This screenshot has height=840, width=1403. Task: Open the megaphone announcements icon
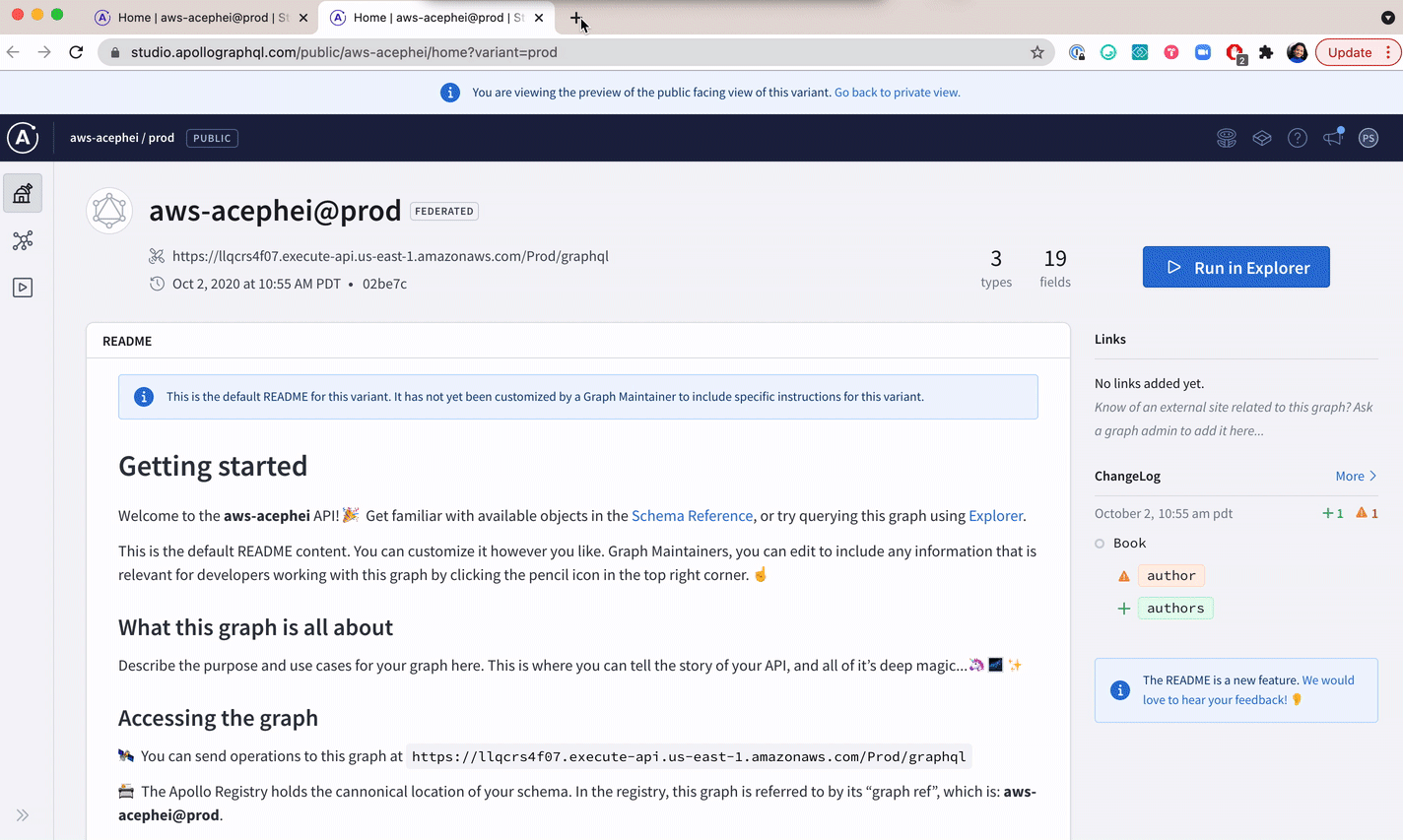[x=1333, y=137]
